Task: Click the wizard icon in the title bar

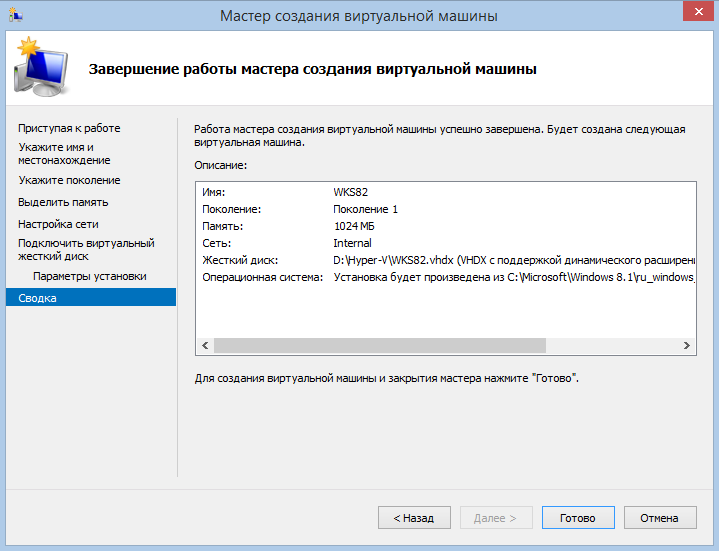Action: [13, 16]
